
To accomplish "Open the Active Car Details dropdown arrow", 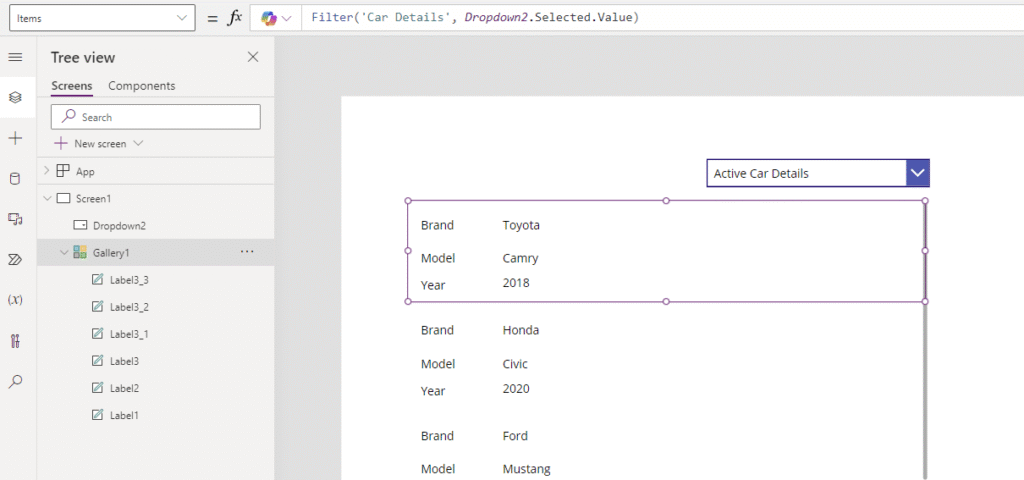I will coord(918,173).
